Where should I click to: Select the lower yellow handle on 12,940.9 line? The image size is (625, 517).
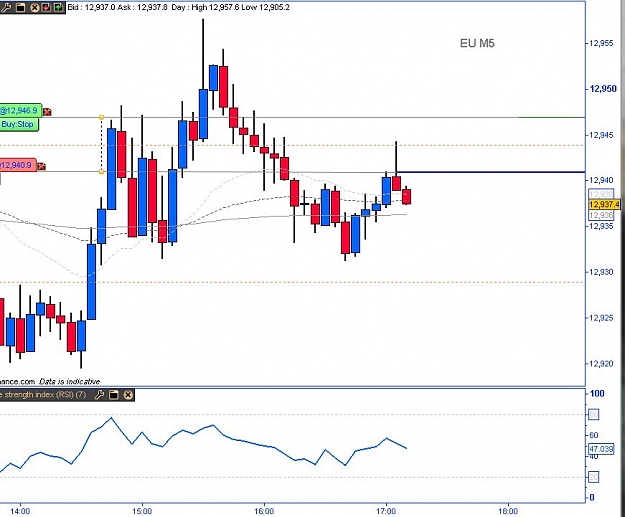coord(102,171)
